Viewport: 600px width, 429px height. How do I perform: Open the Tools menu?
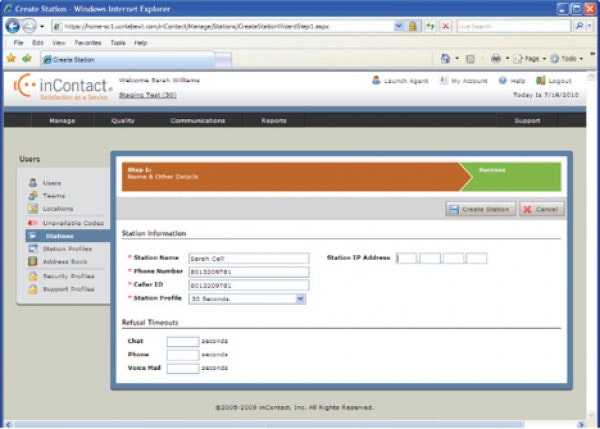coord(118,42)
